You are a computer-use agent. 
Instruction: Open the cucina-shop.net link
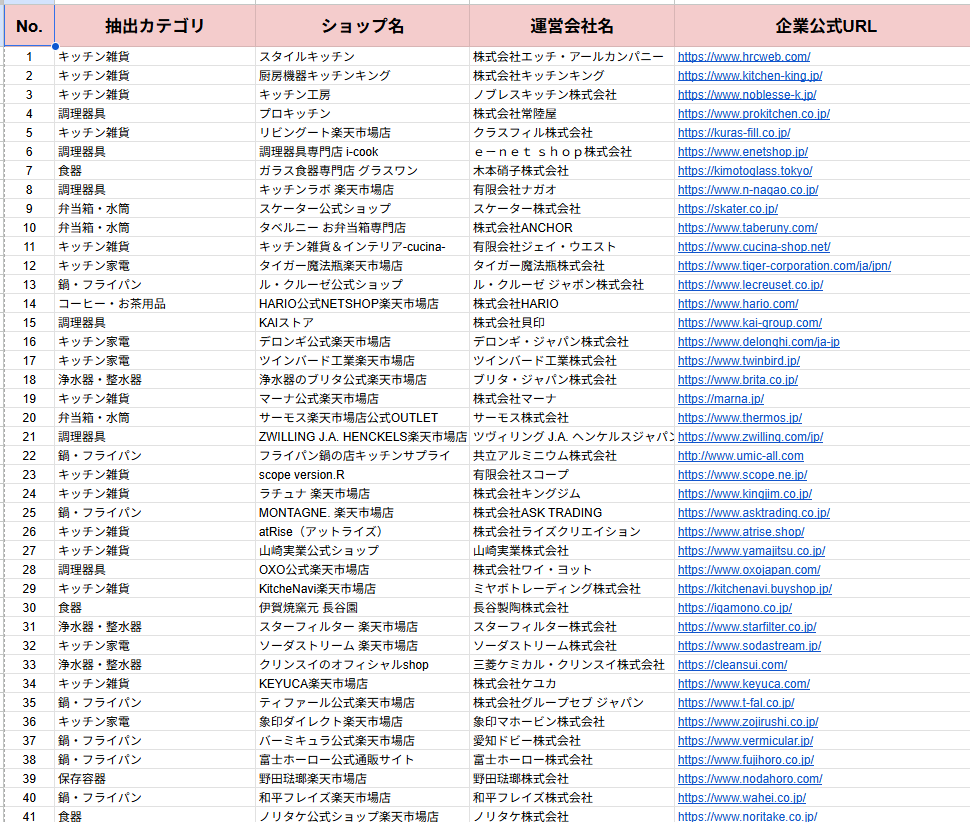point(753,247)
